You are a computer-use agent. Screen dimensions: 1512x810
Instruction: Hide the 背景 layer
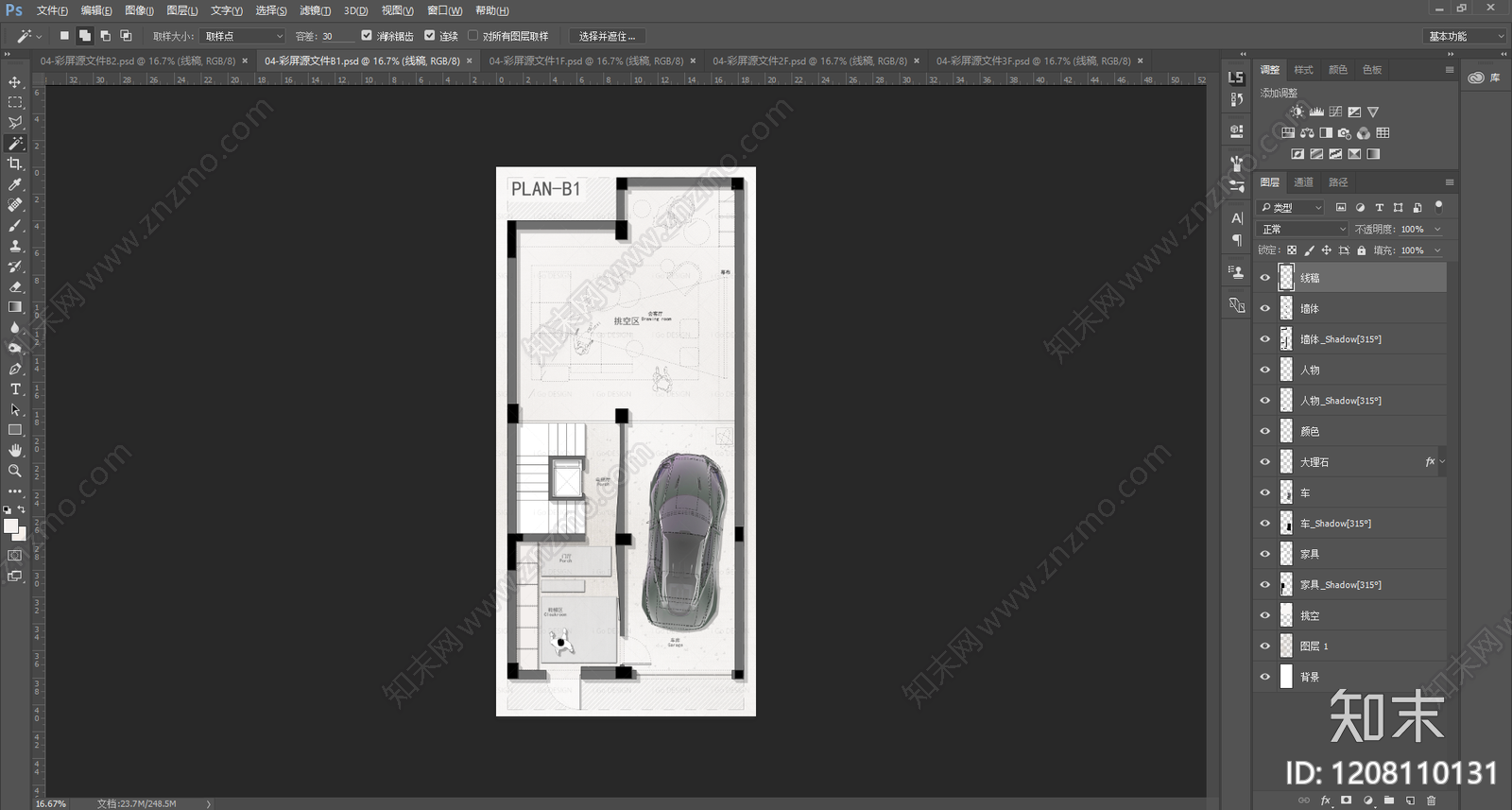click(x=1265, y=677)
